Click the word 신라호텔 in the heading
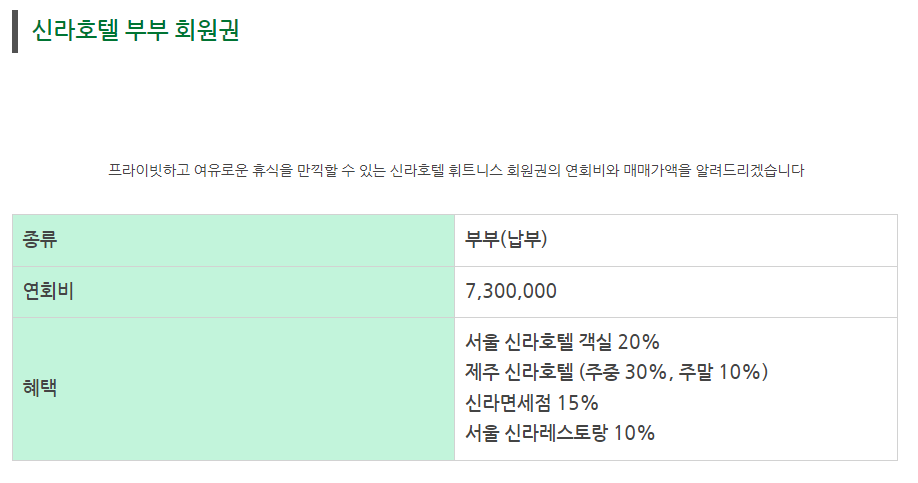The height and width of the screenshot is (483, 918). pos(75,30)
